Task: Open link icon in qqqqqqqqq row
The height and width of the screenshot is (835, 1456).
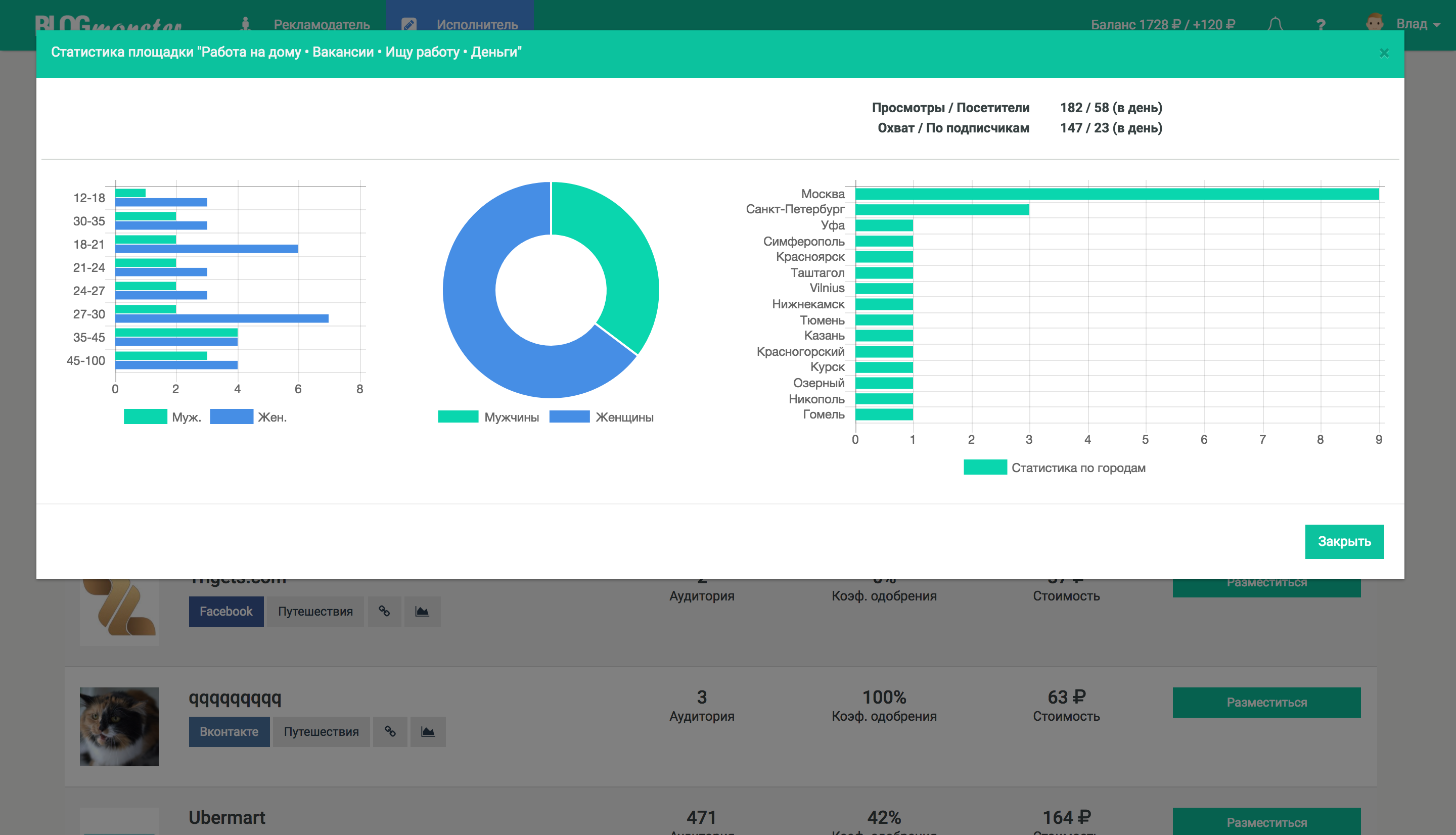Action: 390,732
